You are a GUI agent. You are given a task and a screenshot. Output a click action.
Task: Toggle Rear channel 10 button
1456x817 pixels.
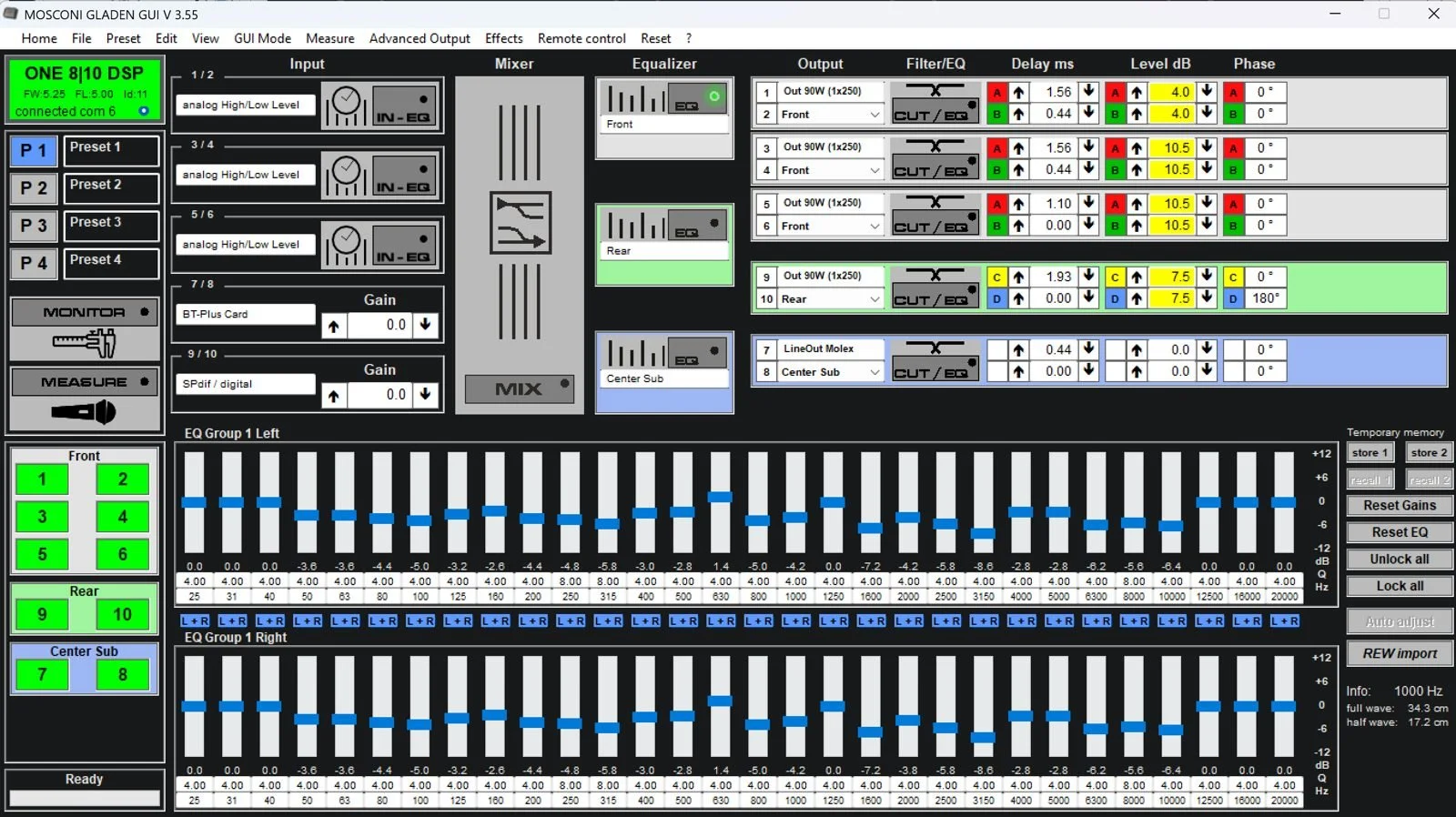[x=122, y=615]
